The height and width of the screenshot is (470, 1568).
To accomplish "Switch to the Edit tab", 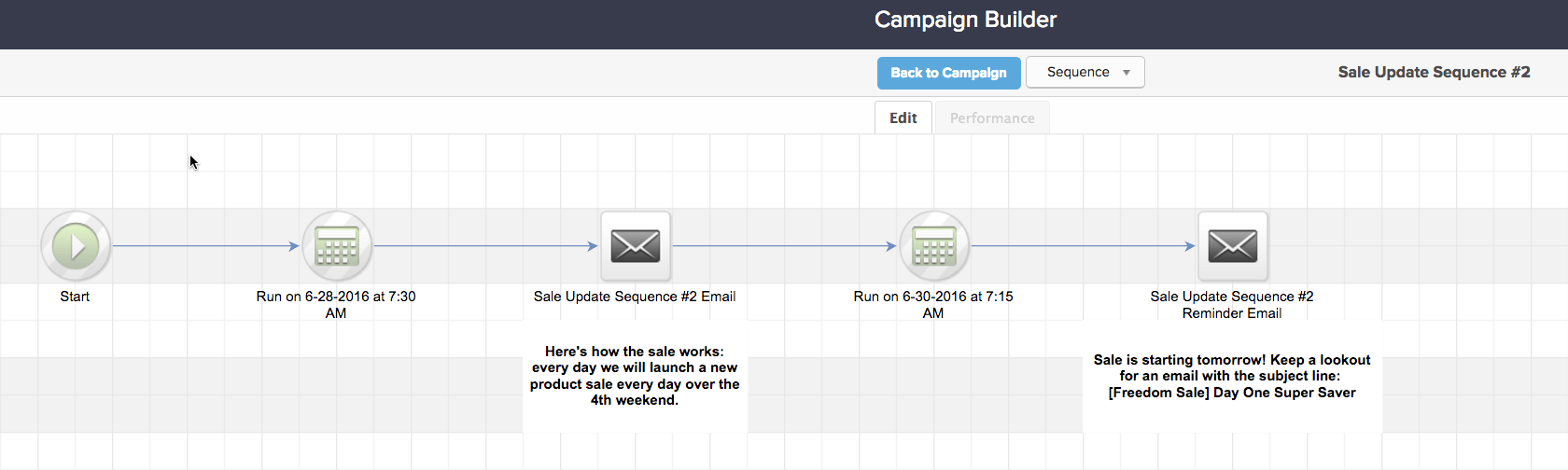I will tap(903, 117).
